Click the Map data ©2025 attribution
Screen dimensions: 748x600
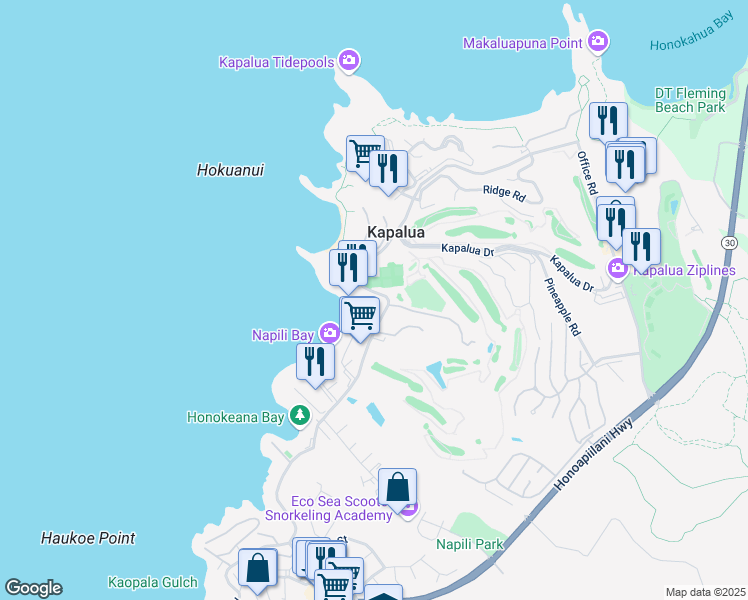point(706,593)
